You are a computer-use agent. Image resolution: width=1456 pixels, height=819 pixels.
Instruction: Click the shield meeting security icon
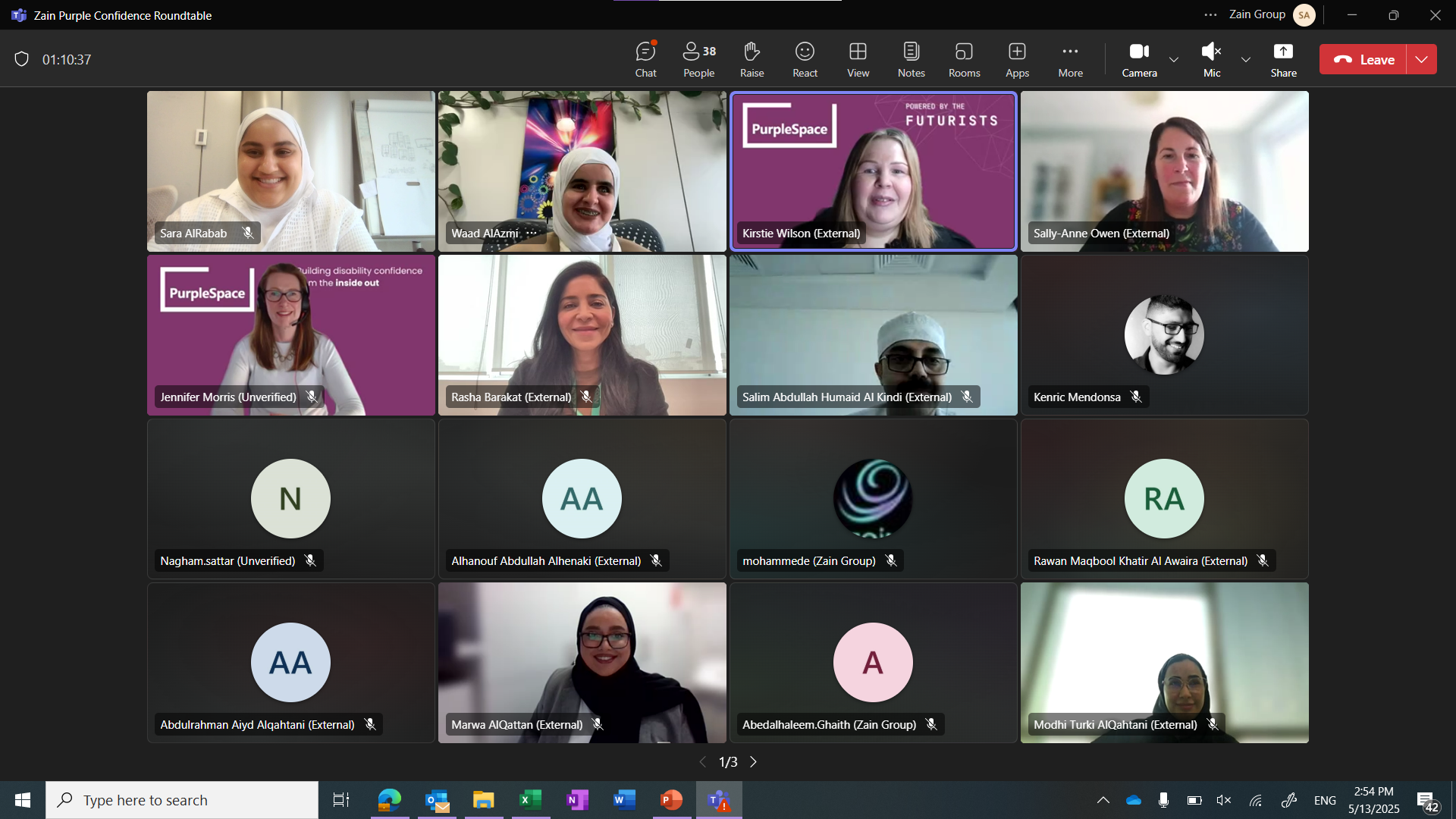point(22,59)
